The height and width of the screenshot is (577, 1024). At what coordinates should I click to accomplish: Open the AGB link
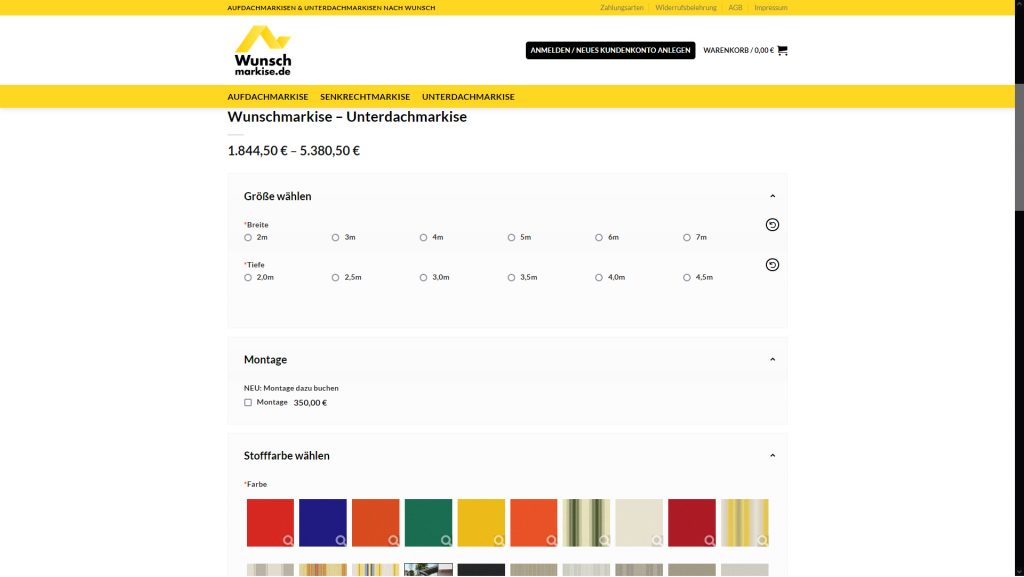point(735,8)
